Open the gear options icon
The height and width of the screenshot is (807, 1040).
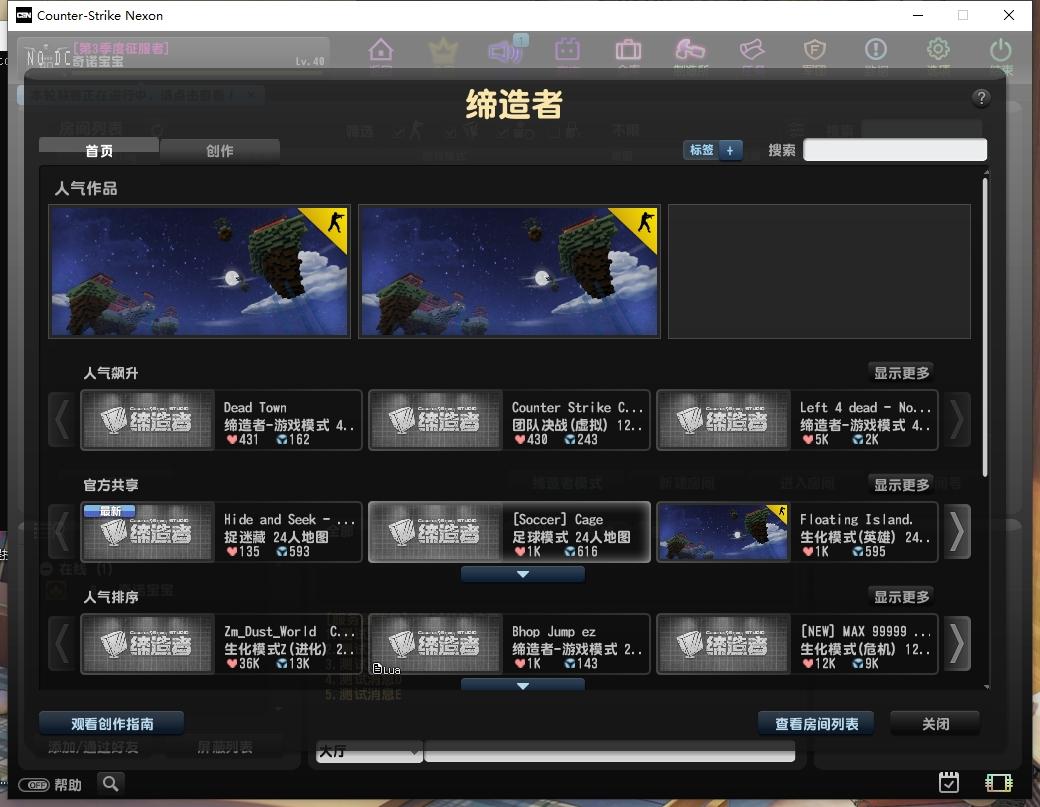coord(938,50)
